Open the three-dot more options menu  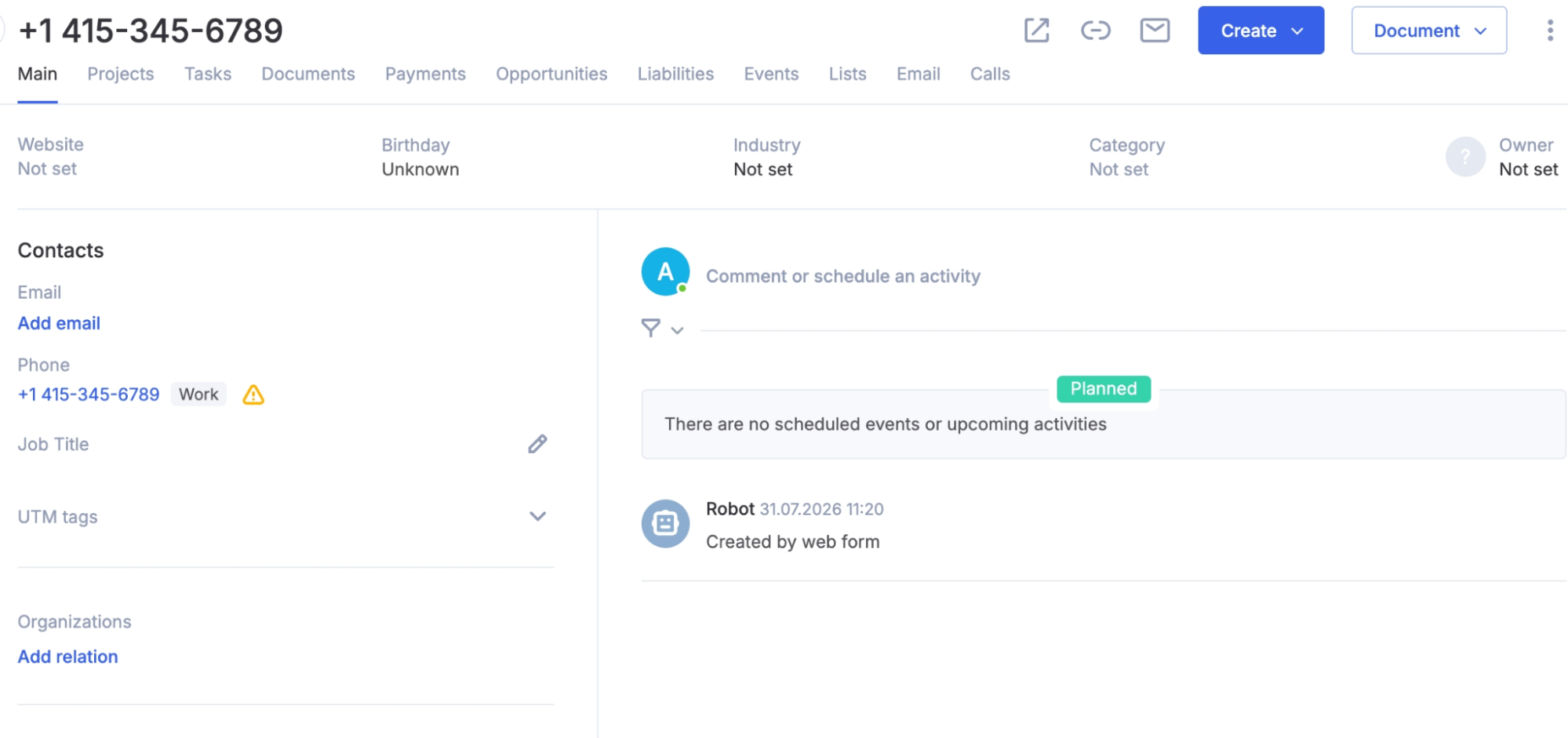pos(1549,31)
